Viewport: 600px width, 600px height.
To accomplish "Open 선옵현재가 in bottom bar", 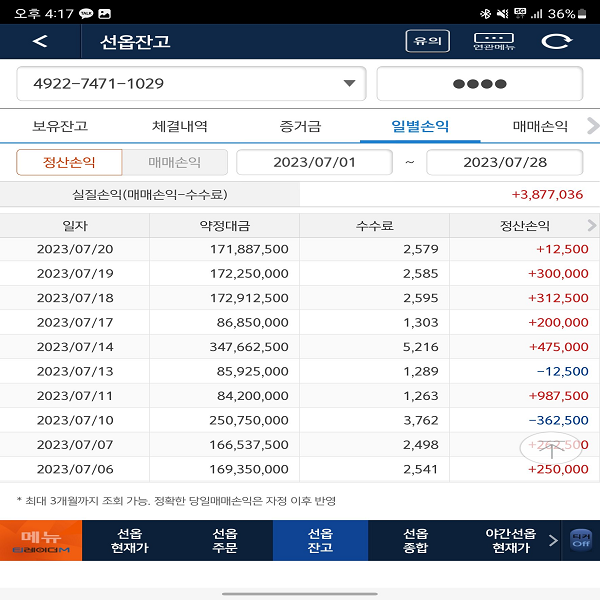I will coord(129,540).
